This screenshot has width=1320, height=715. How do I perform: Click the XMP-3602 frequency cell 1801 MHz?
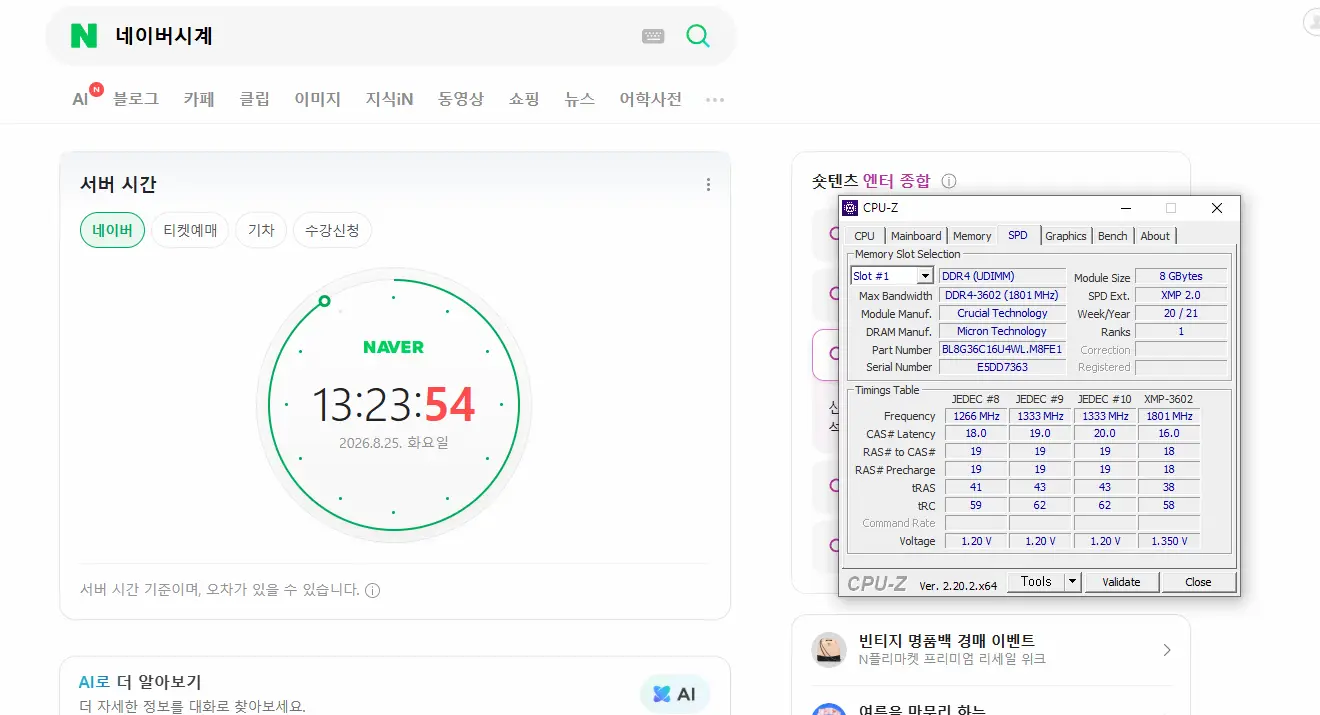click(1169, 416)
